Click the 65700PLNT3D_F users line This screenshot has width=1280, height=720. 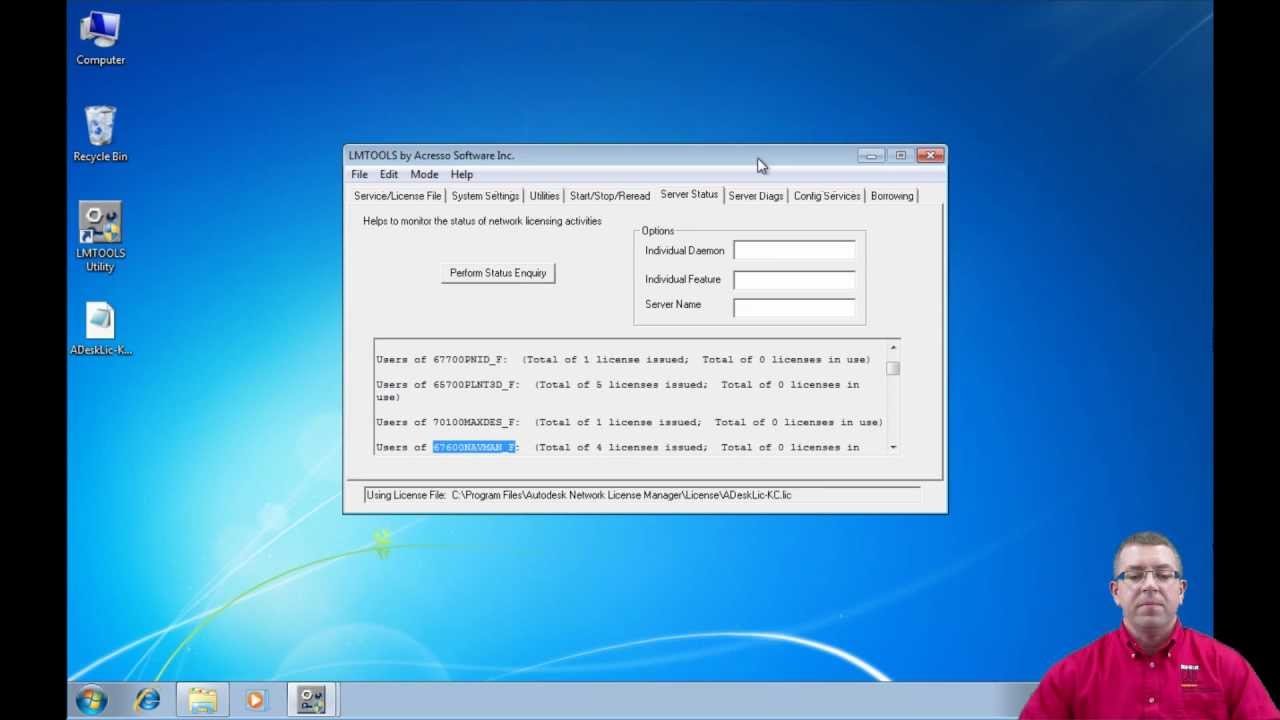click(x=617, y=390)
